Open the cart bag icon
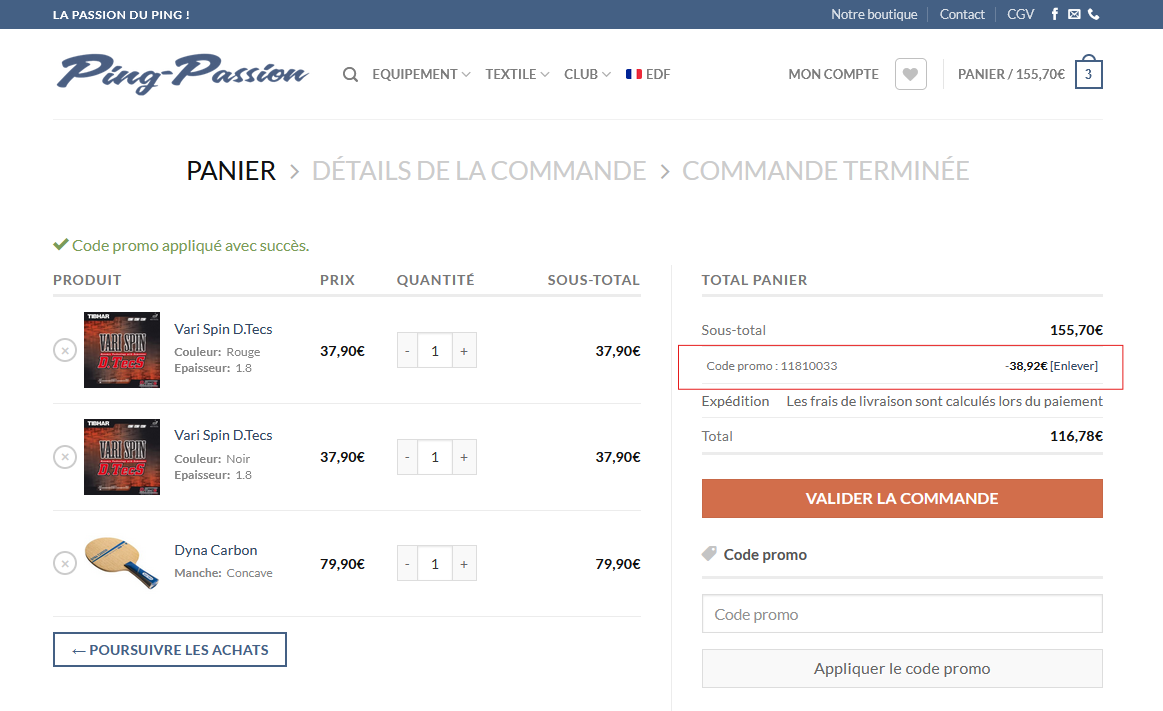This screenshot has height=711, width=1163. (1088, 74)
